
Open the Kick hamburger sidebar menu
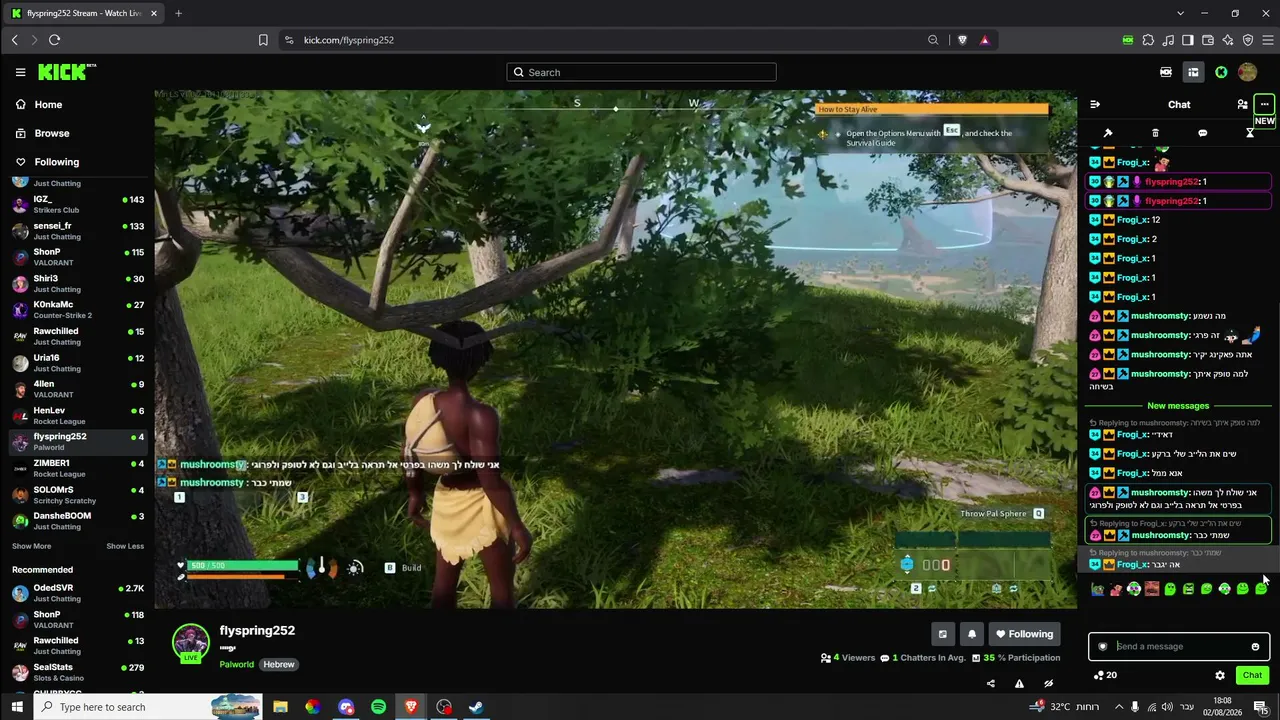coord(20,72)
